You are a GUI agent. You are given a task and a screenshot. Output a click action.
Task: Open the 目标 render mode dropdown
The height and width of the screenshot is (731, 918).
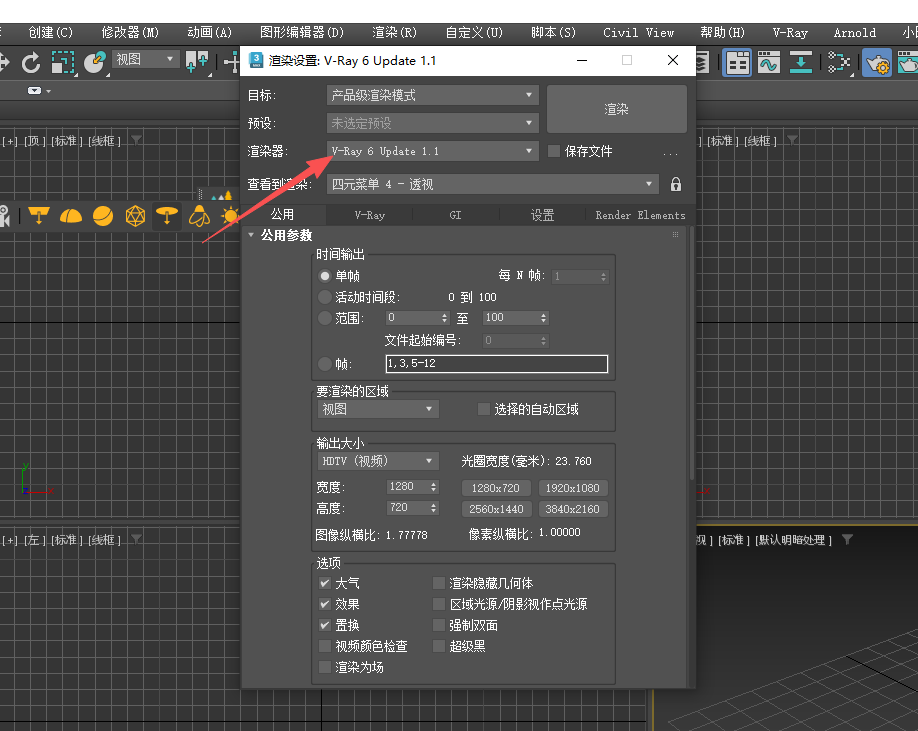432,95
